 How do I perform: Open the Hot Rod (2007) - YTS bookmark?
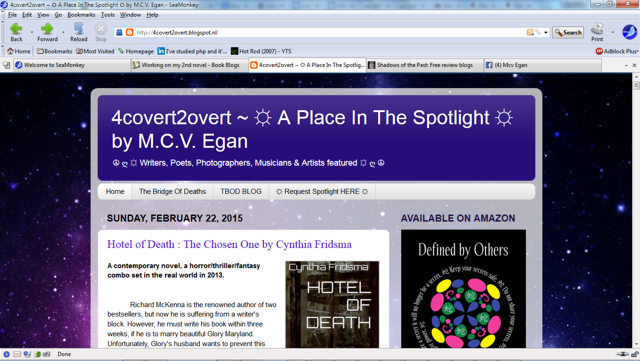(261, 51)
